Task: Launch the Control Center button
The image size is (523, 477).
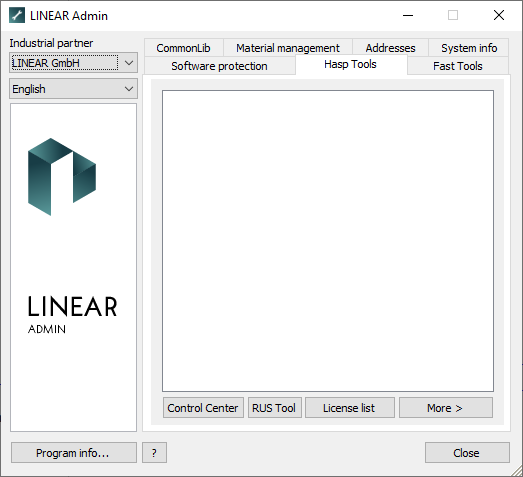Action: pos(203,408)
